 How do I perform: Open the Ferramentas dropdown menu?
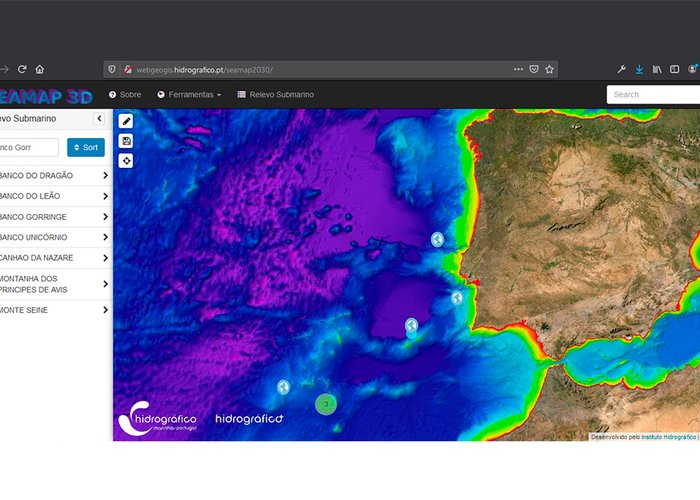189,95
